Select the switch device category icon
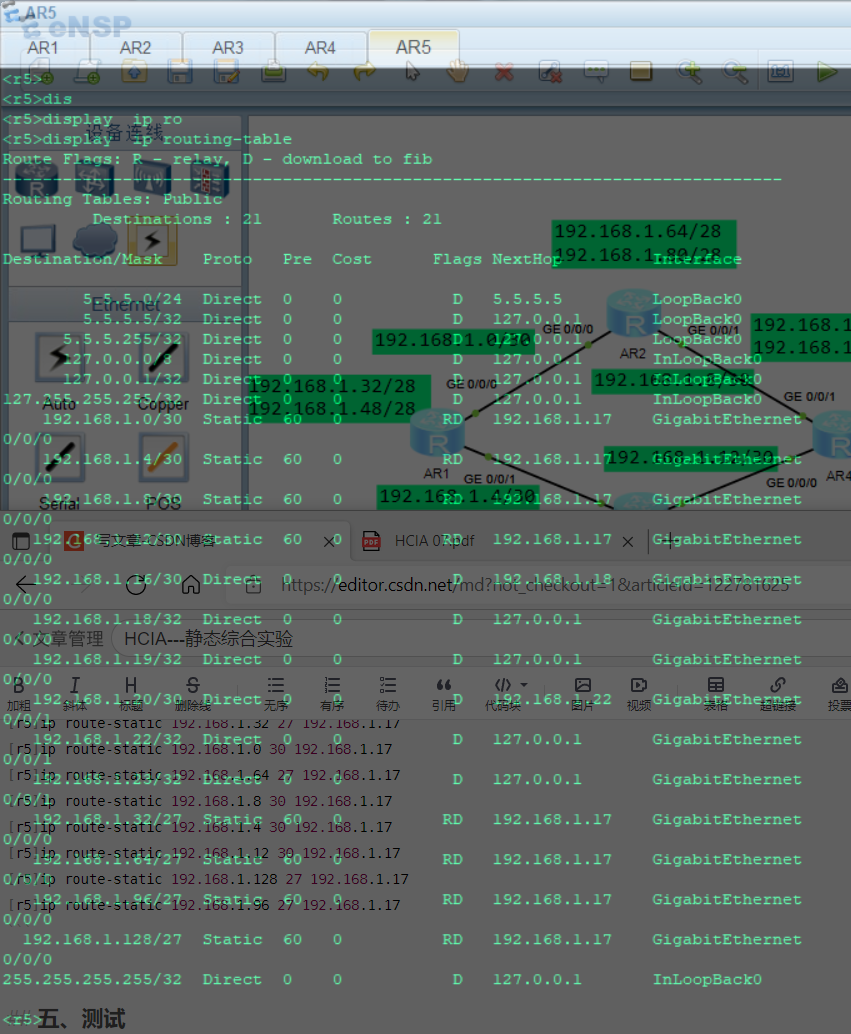 tap(94, 181)
